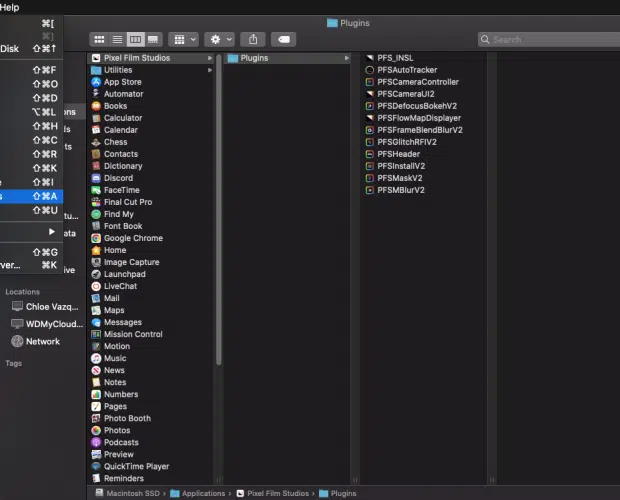Screen dimensions: 620x500
Task: Open the group-by arrangement dropdown
Action: pyautogui.click(x=183, y=40)
